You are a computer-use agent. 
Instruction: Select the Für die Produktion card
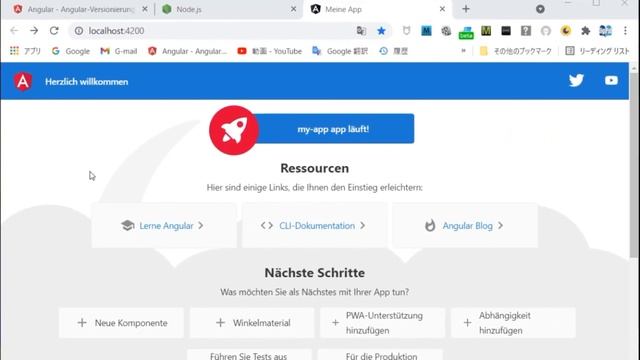point(380,354)
